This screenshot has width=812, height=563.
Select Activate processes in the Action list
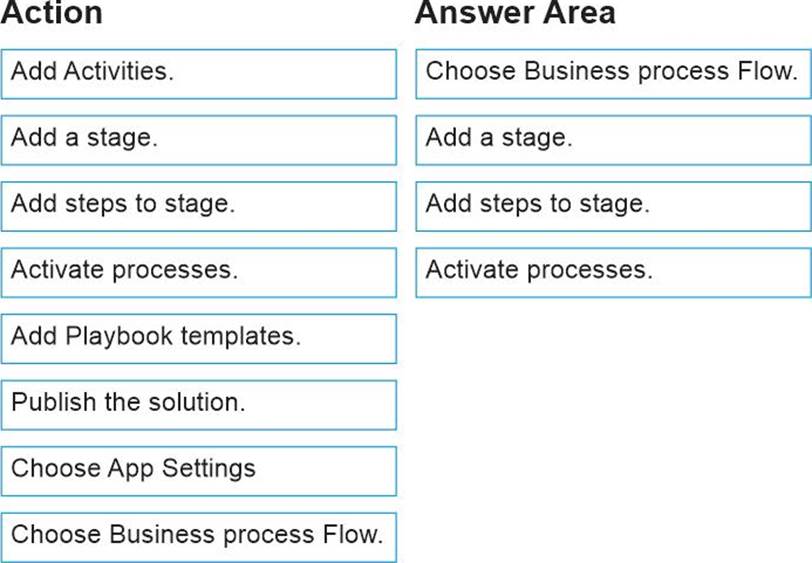click(x=198, y=272)
